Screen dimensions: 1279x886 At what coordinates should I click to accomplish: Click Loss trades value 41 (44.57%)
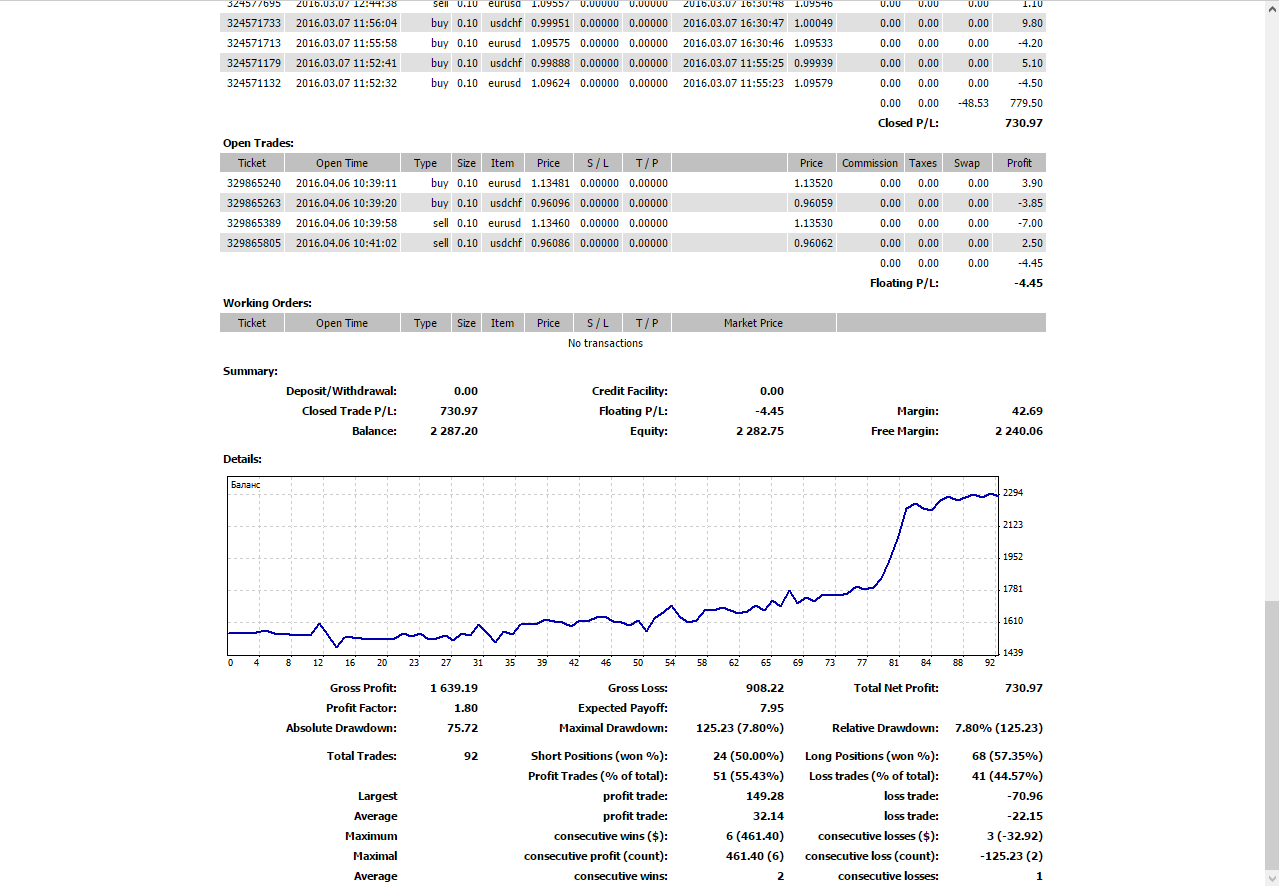pyautogui.click(x=1008, y=776)
